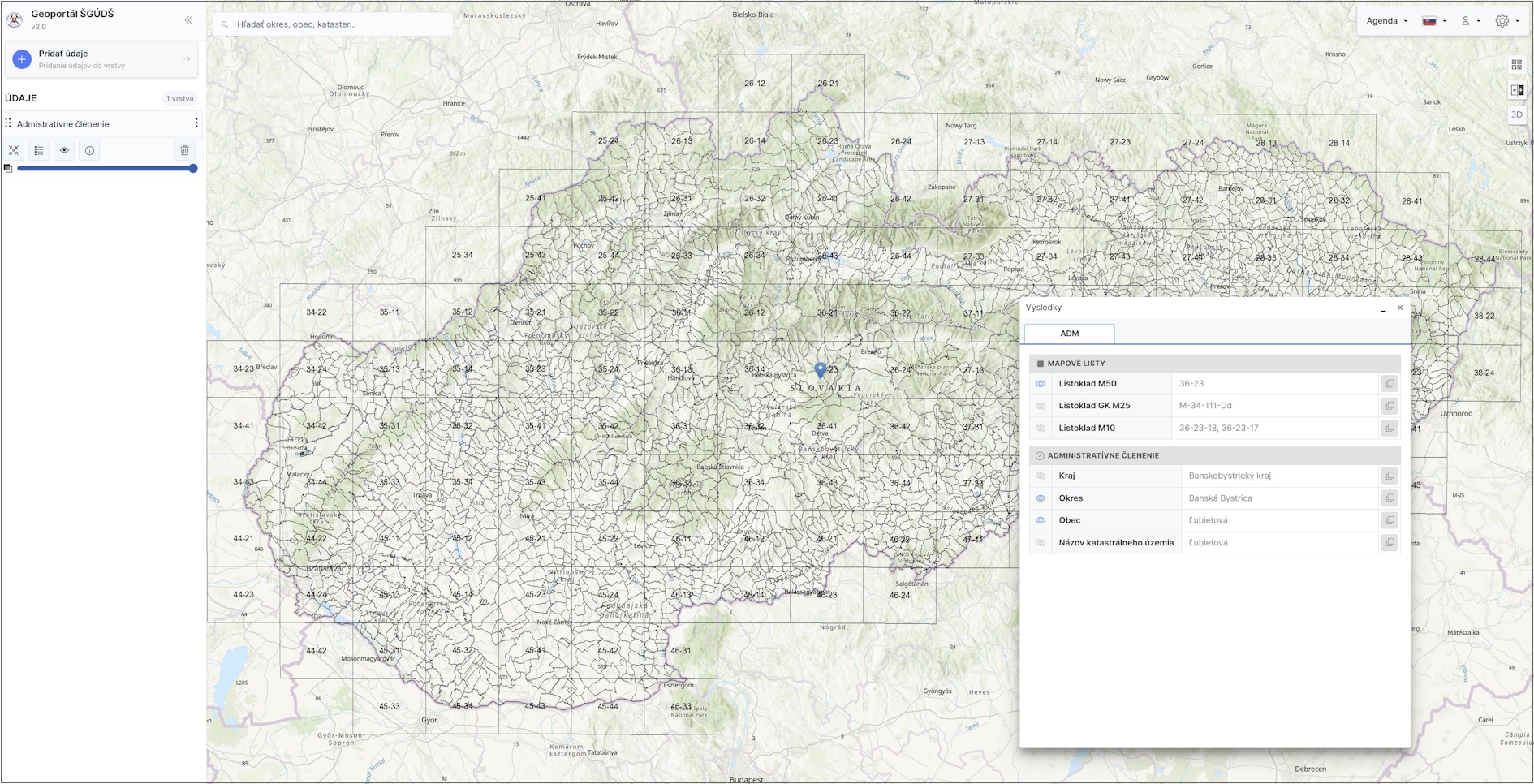
Task: Zoom to Administratívne členenie layer extent
Action: [14, 150]
